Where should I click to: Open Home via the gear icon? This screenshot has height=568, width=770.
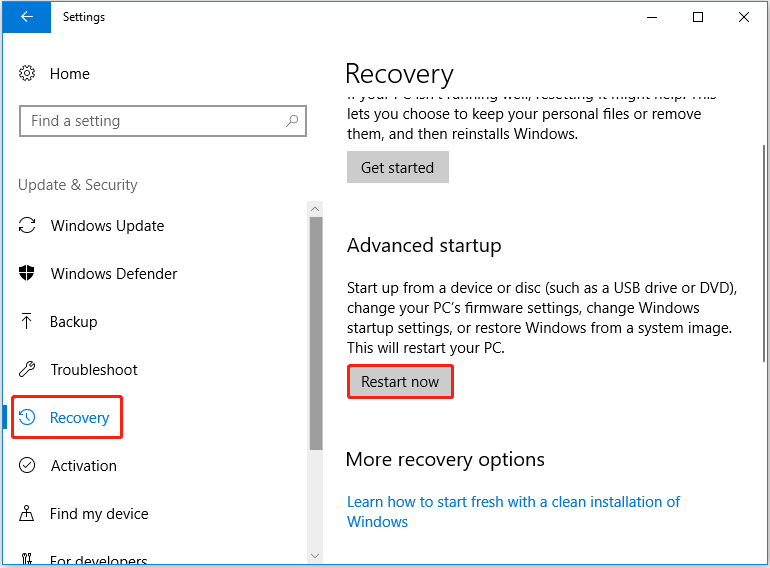[27, 74]
